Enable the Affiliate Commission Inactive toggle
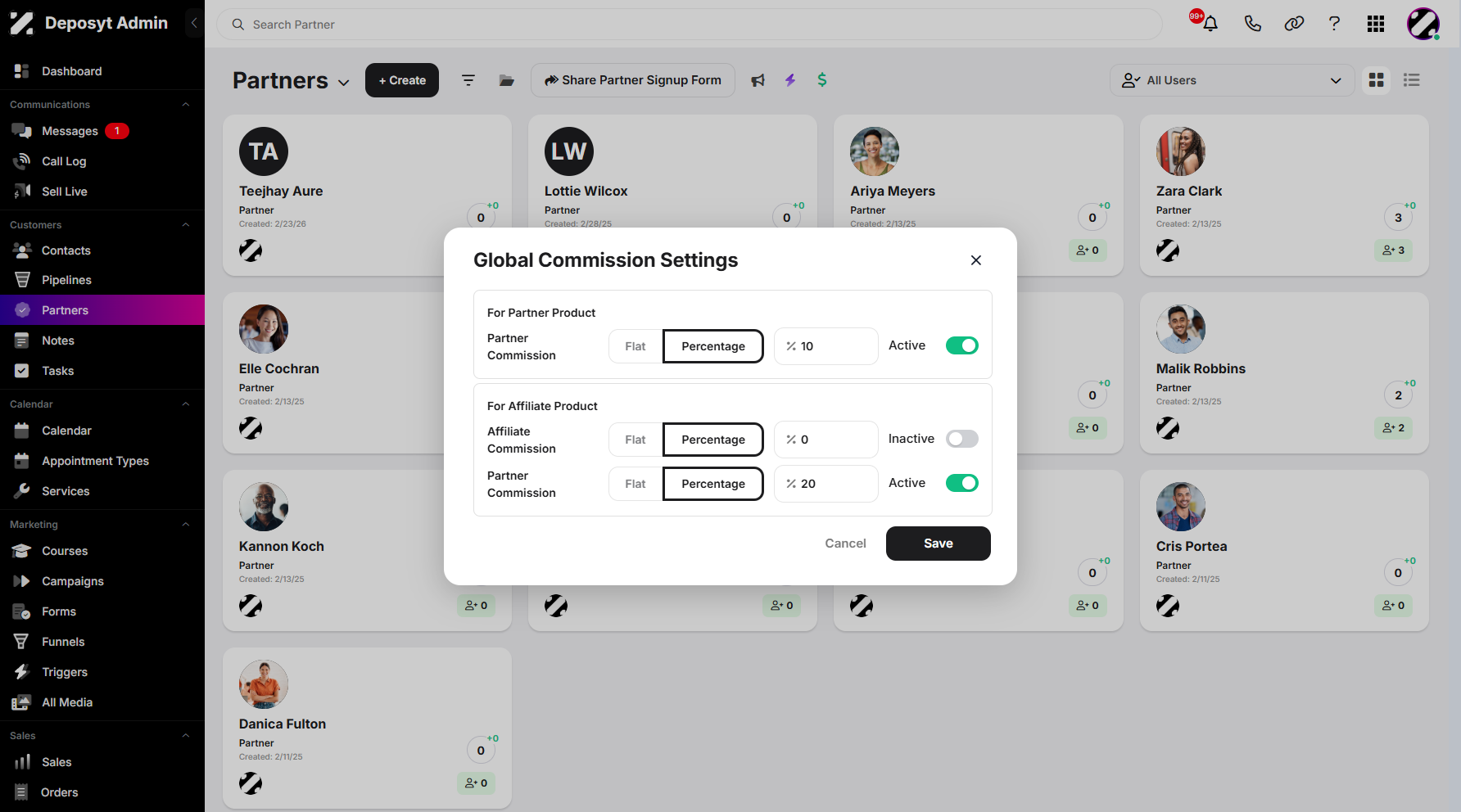 coord(962,439)
